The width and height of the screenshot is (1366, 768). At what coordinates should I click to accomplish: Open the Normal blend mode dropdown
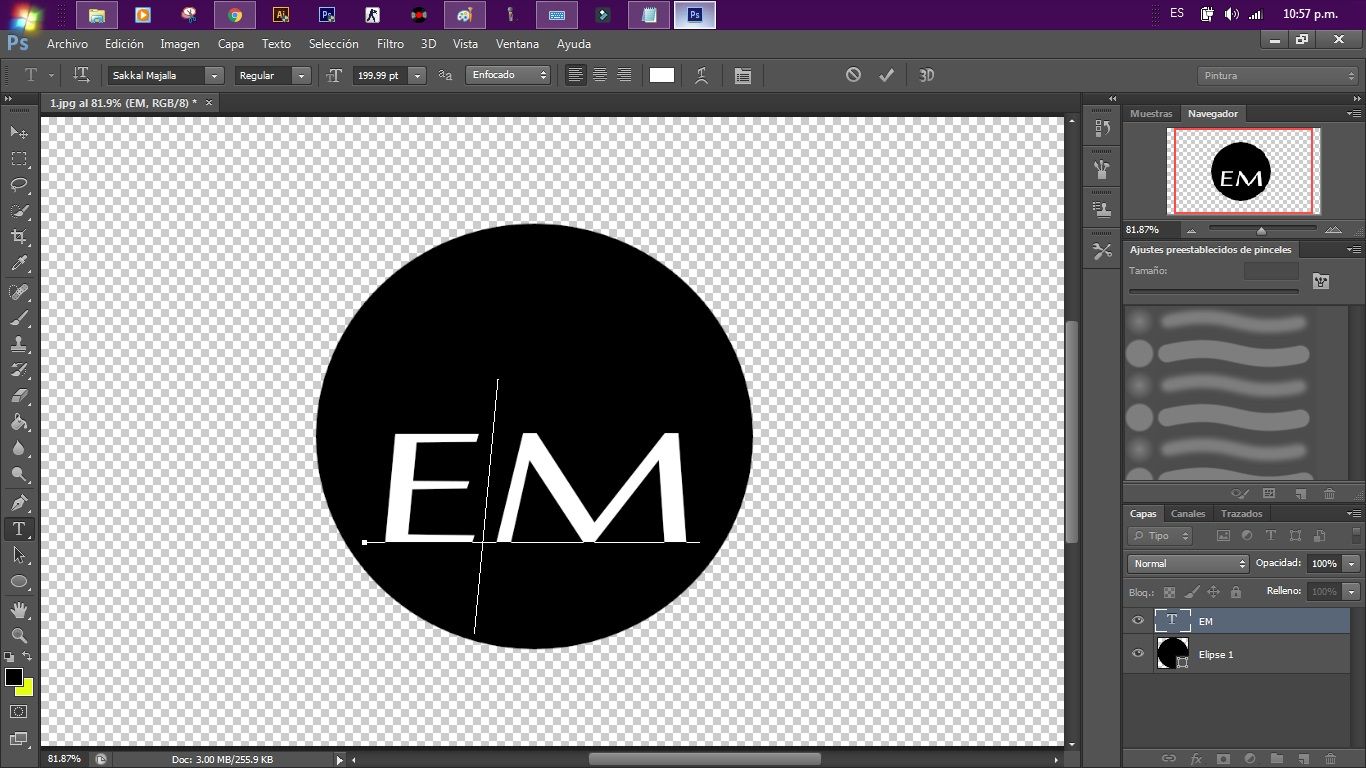[1188, 563]
